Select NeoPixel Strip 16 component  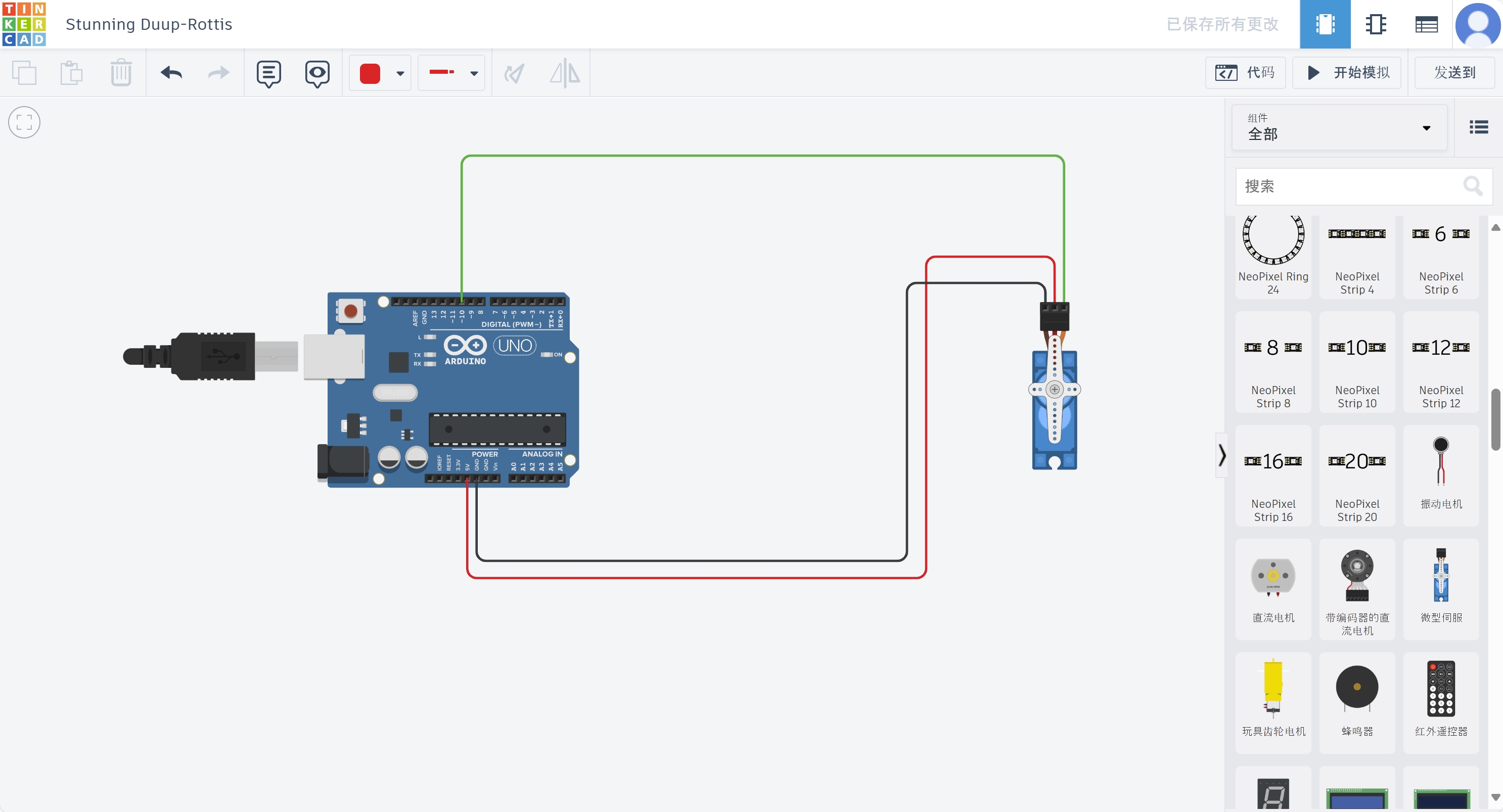point(1273,475)
